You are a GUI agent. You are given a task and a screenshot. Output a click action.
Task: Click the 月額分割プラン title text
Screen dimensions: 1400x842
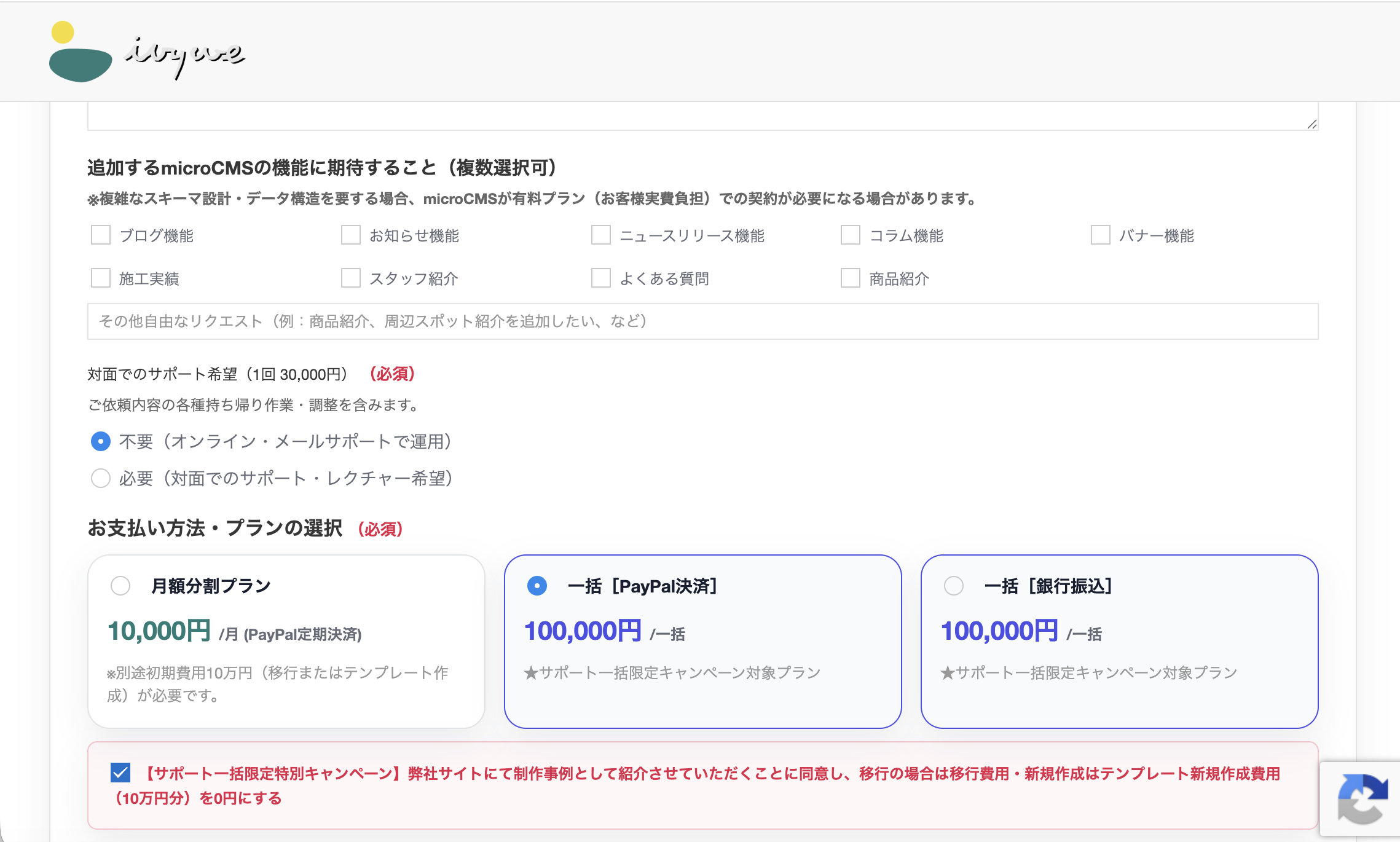pyautogui.click(x=211, y=586)
